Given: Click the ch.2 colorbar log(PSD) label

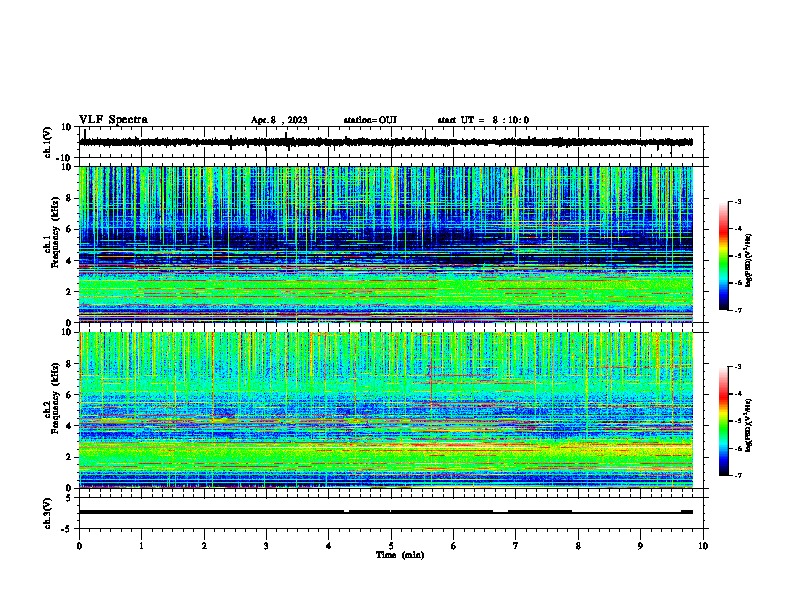Looking at the screenshot, I should tap(749, 426).
